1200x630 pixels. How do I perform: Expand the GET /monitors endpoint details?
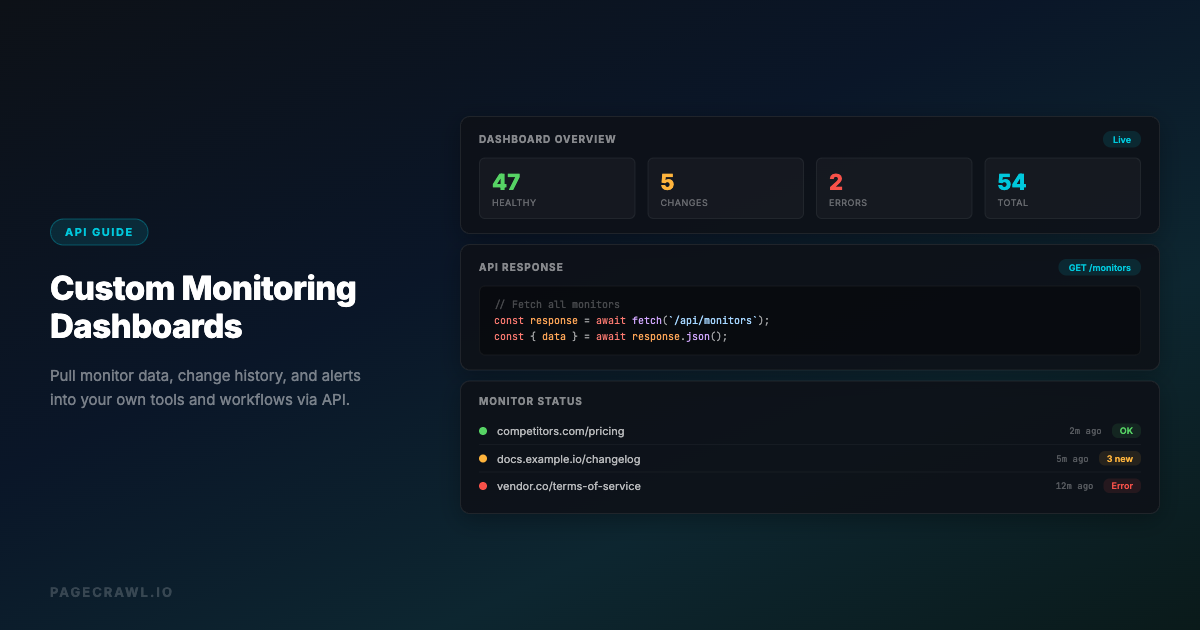(x=1100, y=267)
